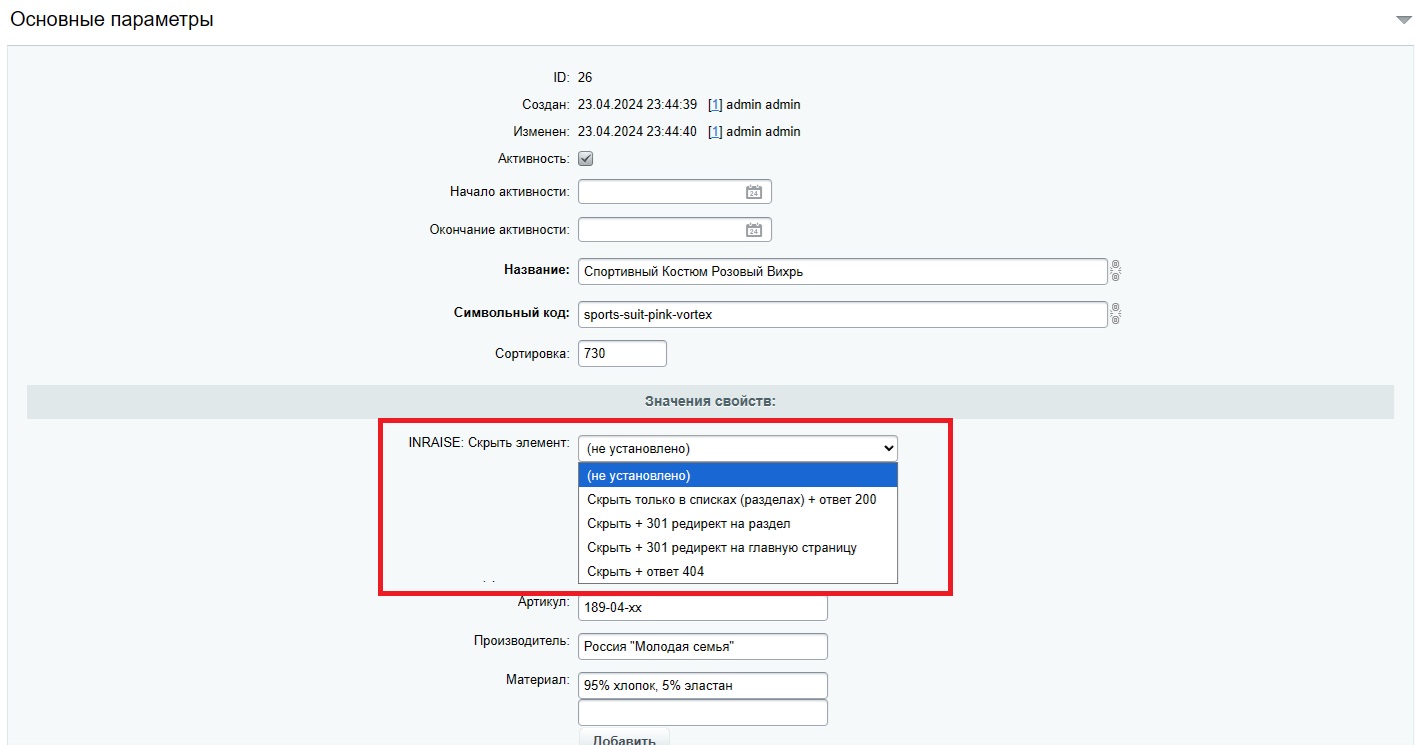Click the Добавить button under Материал
The image size is (1424, 745).
624,738
